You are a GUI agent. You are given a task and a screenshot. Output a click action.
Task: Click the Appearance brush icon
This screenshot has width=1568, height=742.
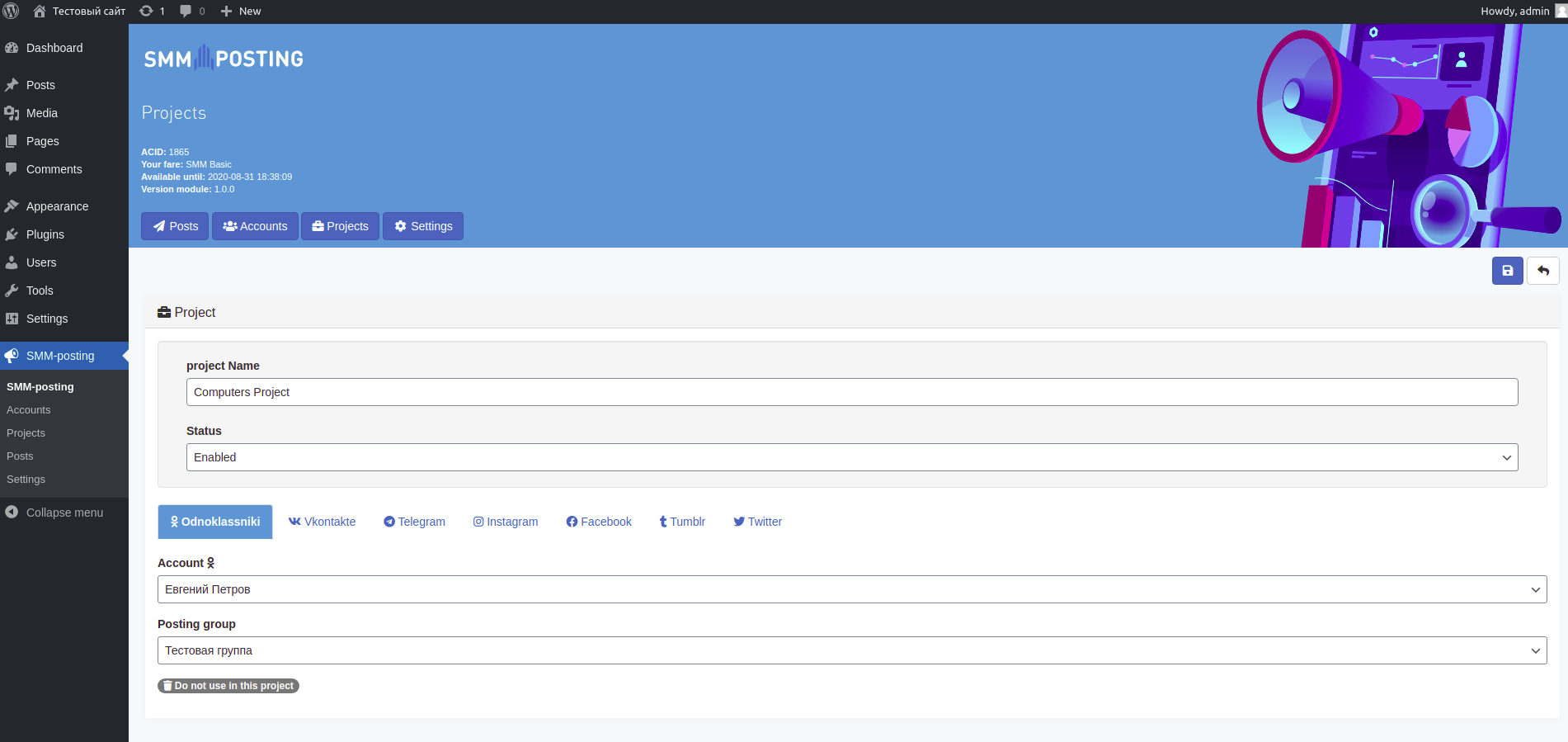click(12, 206)
